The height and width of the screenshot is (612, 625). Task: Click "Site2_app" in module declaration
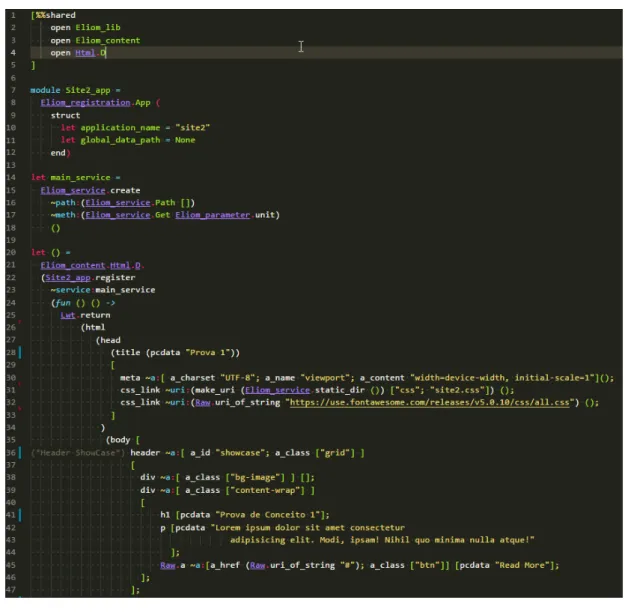tap(88, 90)
